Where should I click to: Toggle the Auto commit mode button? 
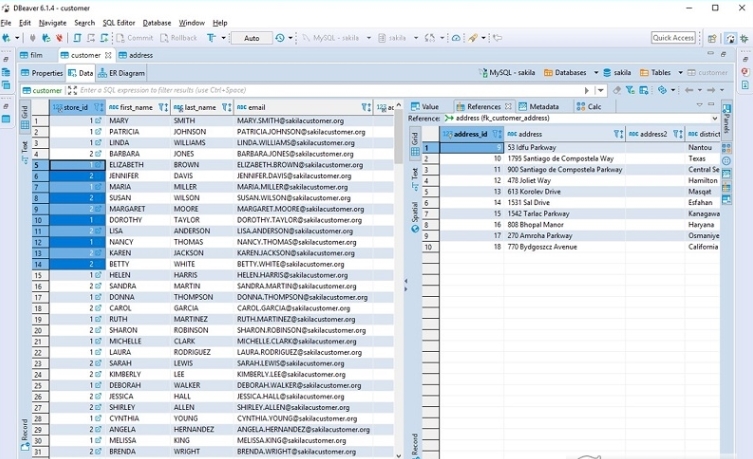252,38
